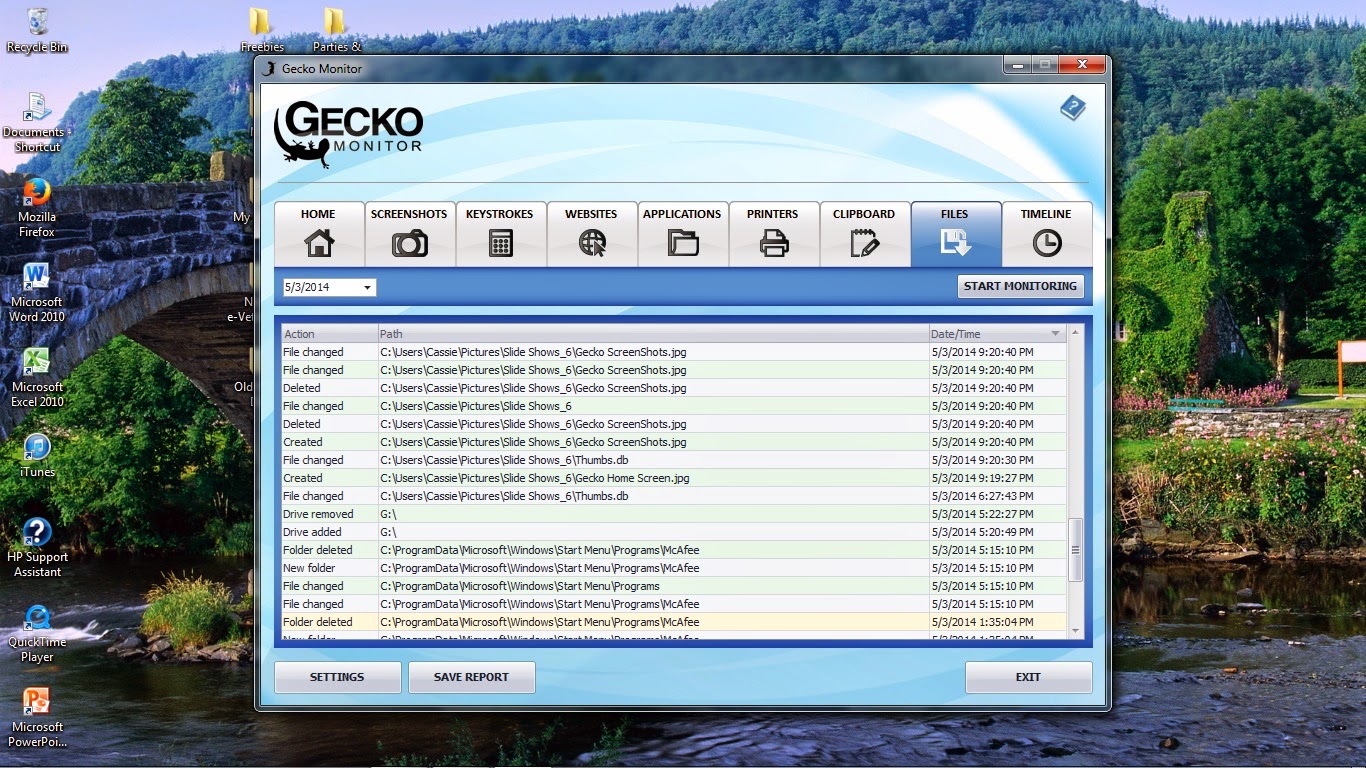Sort by the Path column header
The height and width of the screenshot is (768, 1366).
click(x=653, y=334)
